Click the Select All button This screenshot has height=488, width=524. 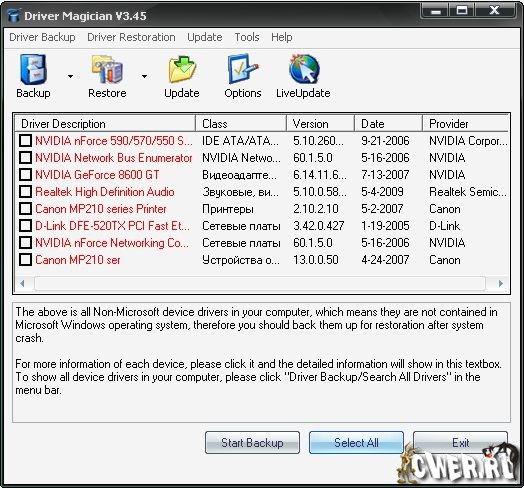(356, 443)
